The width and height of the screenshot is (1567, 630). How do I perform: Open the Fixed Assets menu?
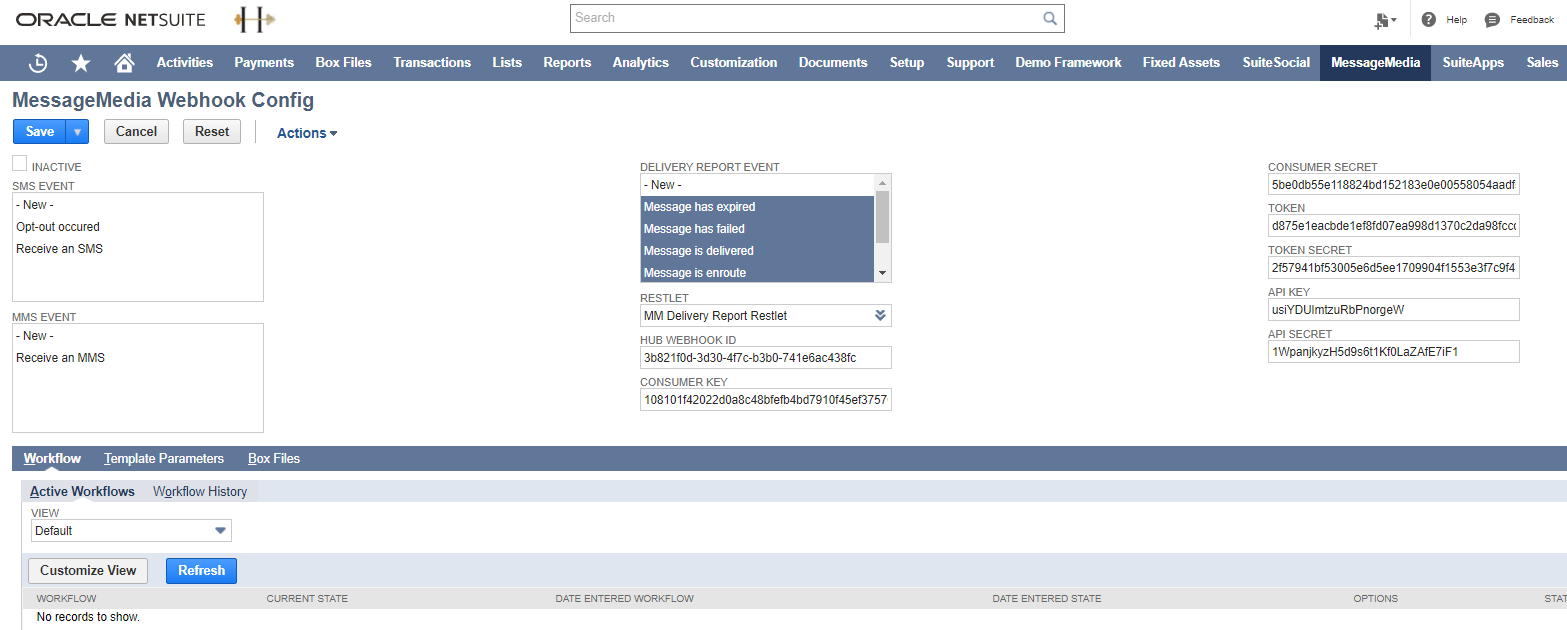1181,63
